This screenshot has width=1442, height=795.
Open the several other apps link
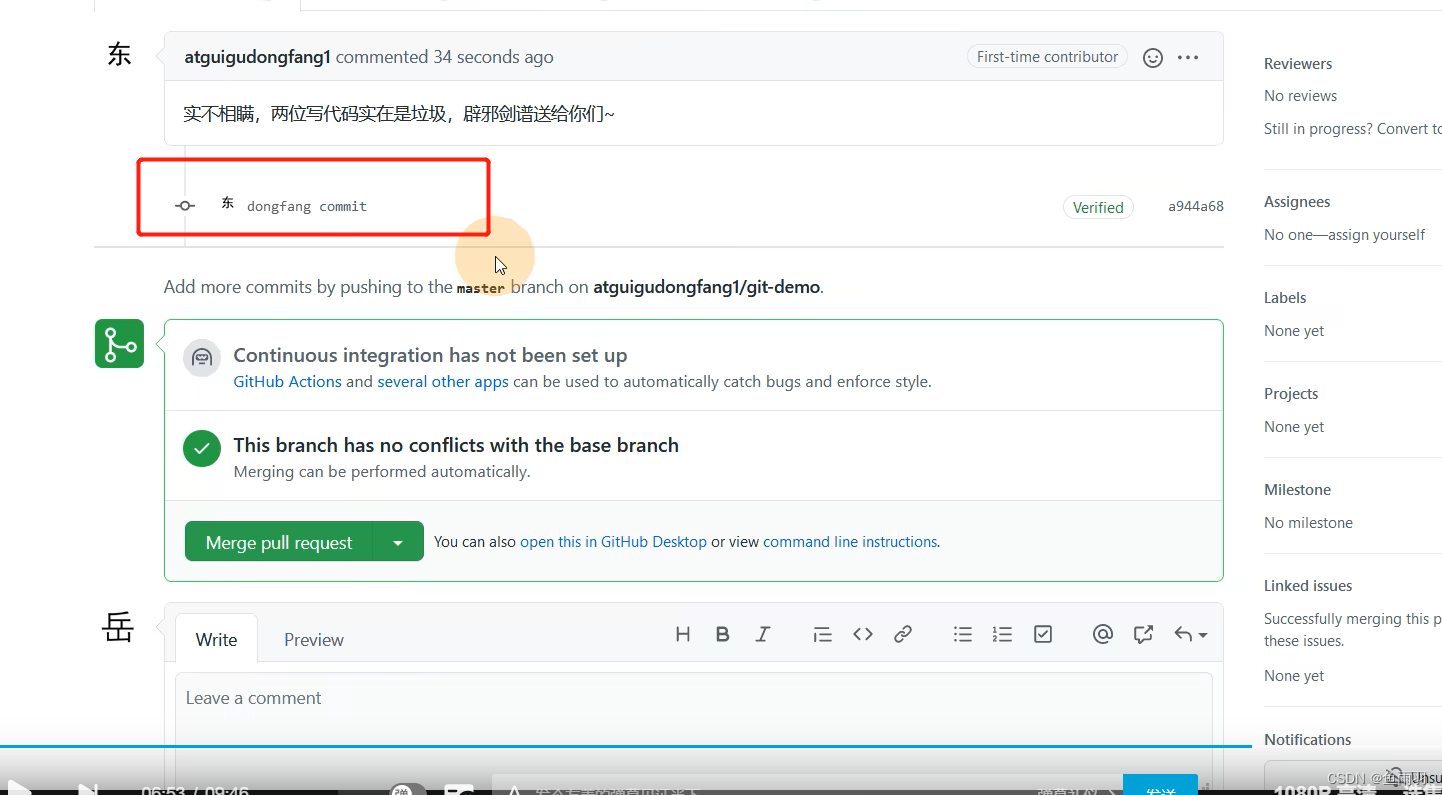tap(443, 381)
